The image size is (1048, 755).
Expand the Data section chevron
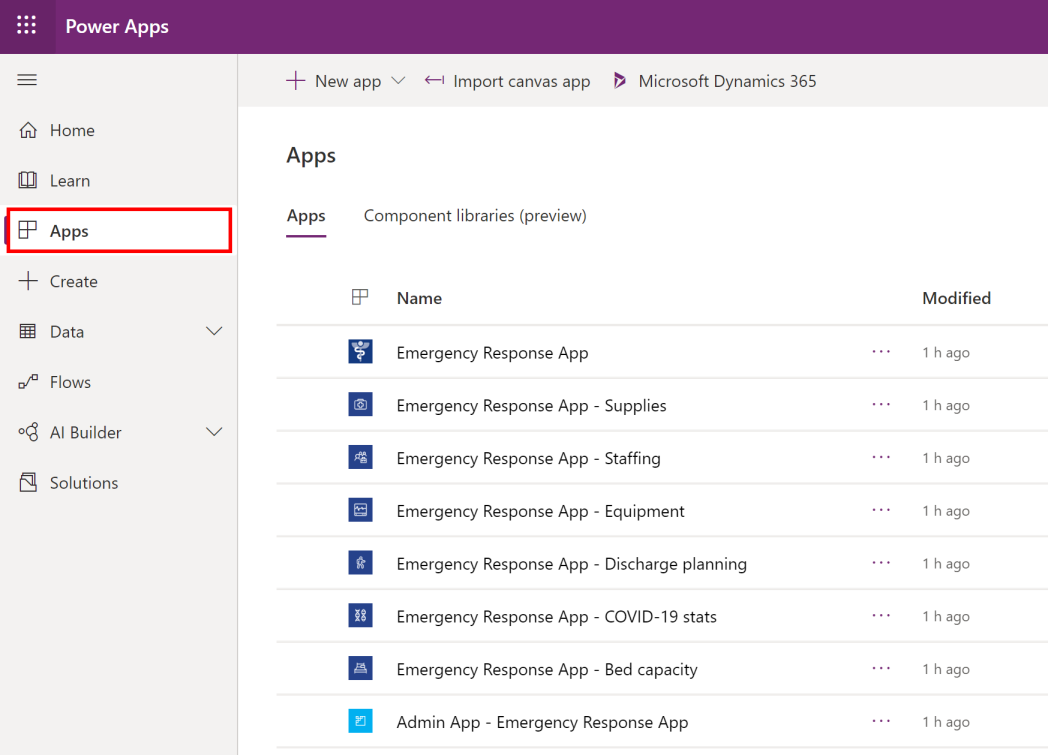[x=214, y=331]
